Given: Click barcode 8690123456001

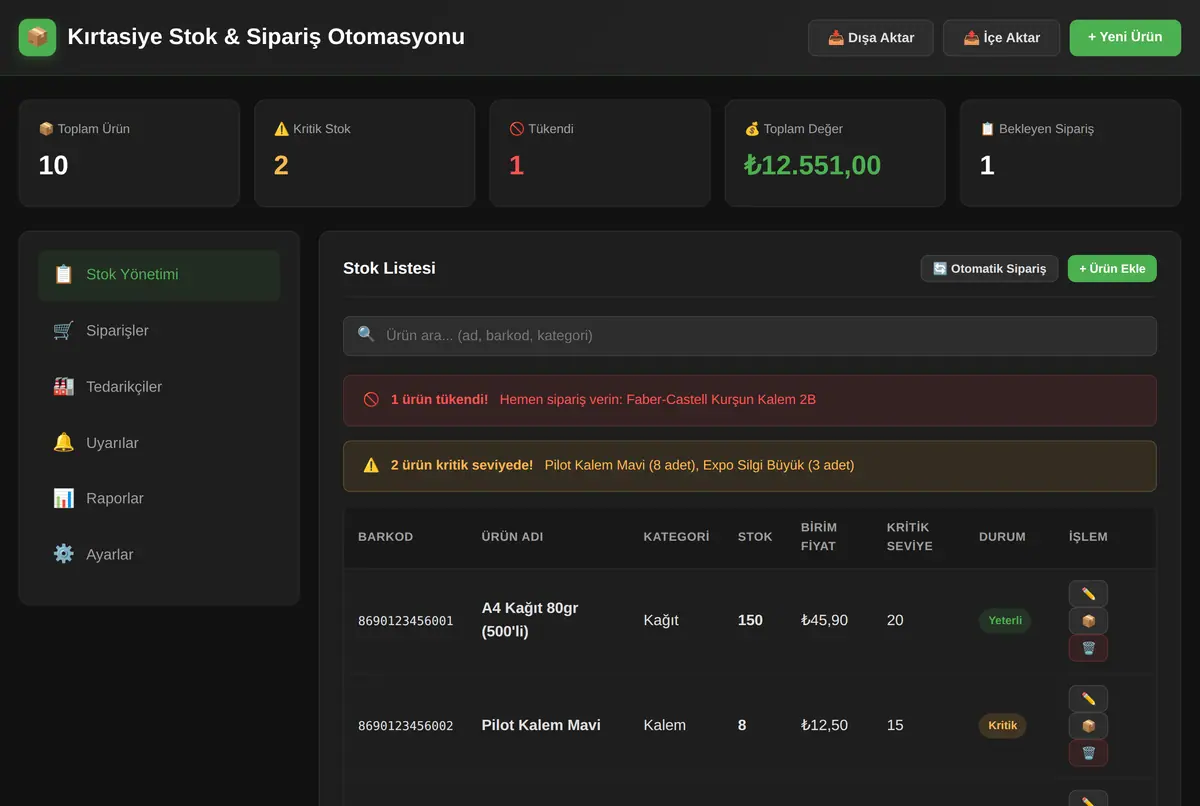Looking at the screenshot, I should coord(406,621).
